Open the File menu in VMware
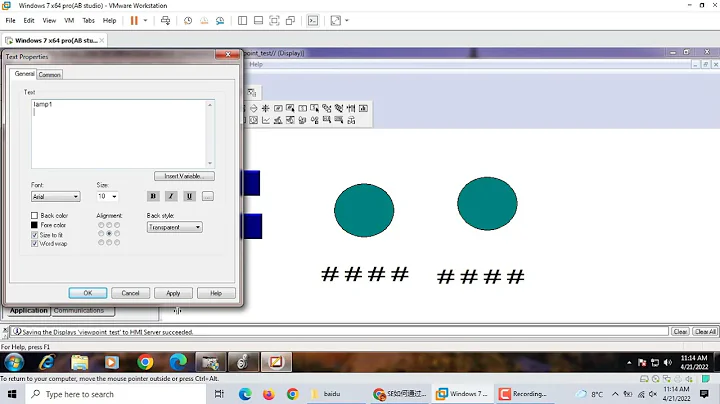720x404 pixels. 10,21
